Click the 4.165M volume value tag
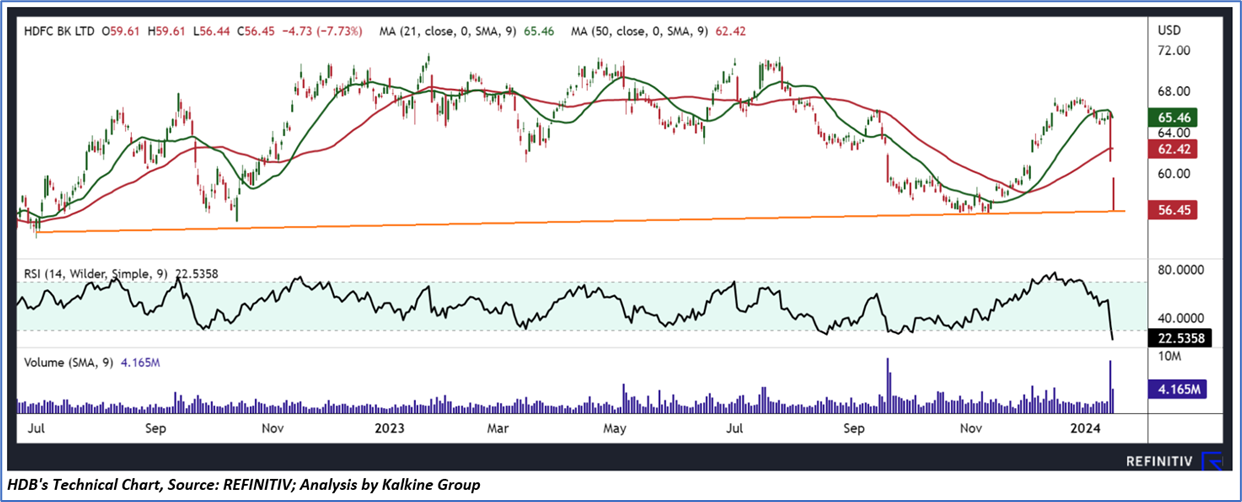1242x502 pixels. [x=1176, y=388]
